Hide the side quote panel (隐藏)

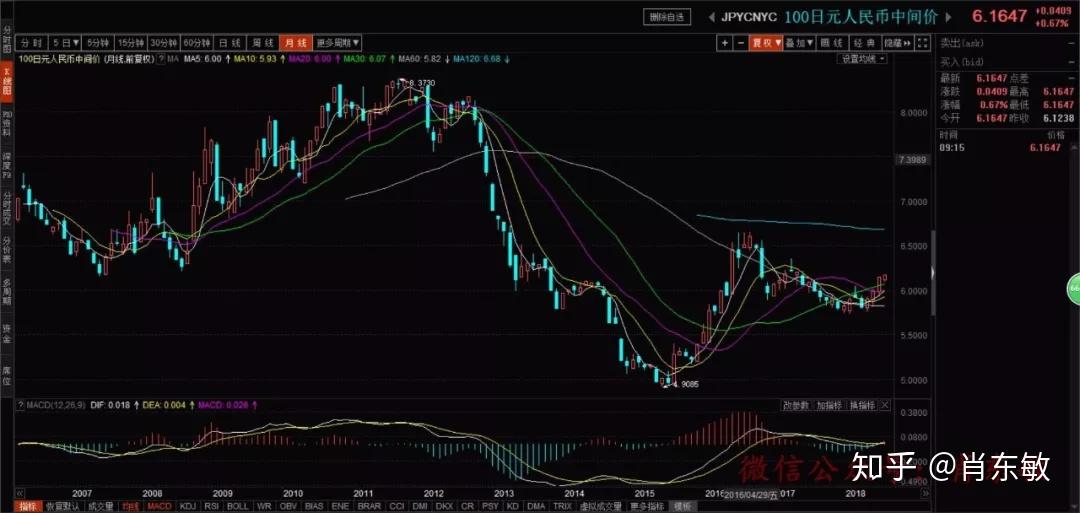click(898, 43)
